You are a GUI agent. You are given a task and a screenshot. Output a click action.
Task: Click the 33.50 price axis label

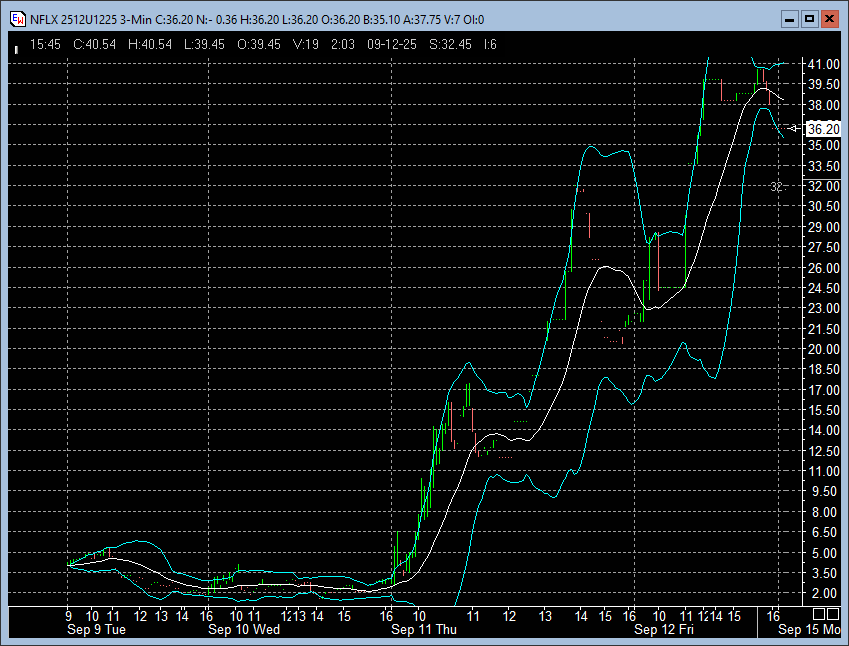click(824, 166)
